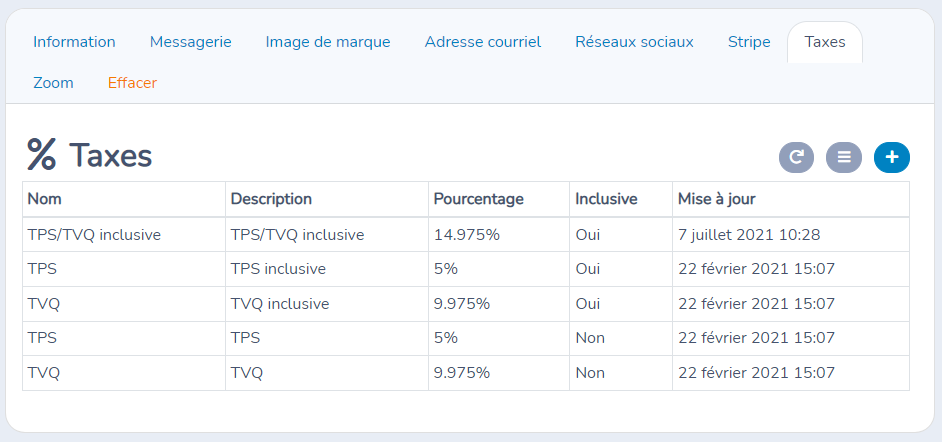Click Non in the last TVQ row

pos(621,373)
